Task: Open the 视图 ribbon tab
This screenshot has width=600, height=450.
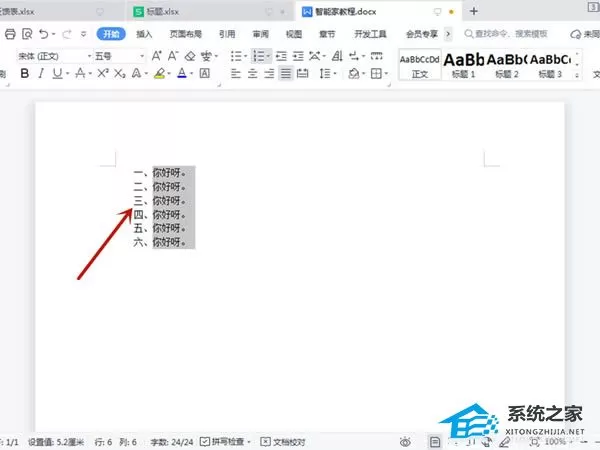Action: point(294,34)
